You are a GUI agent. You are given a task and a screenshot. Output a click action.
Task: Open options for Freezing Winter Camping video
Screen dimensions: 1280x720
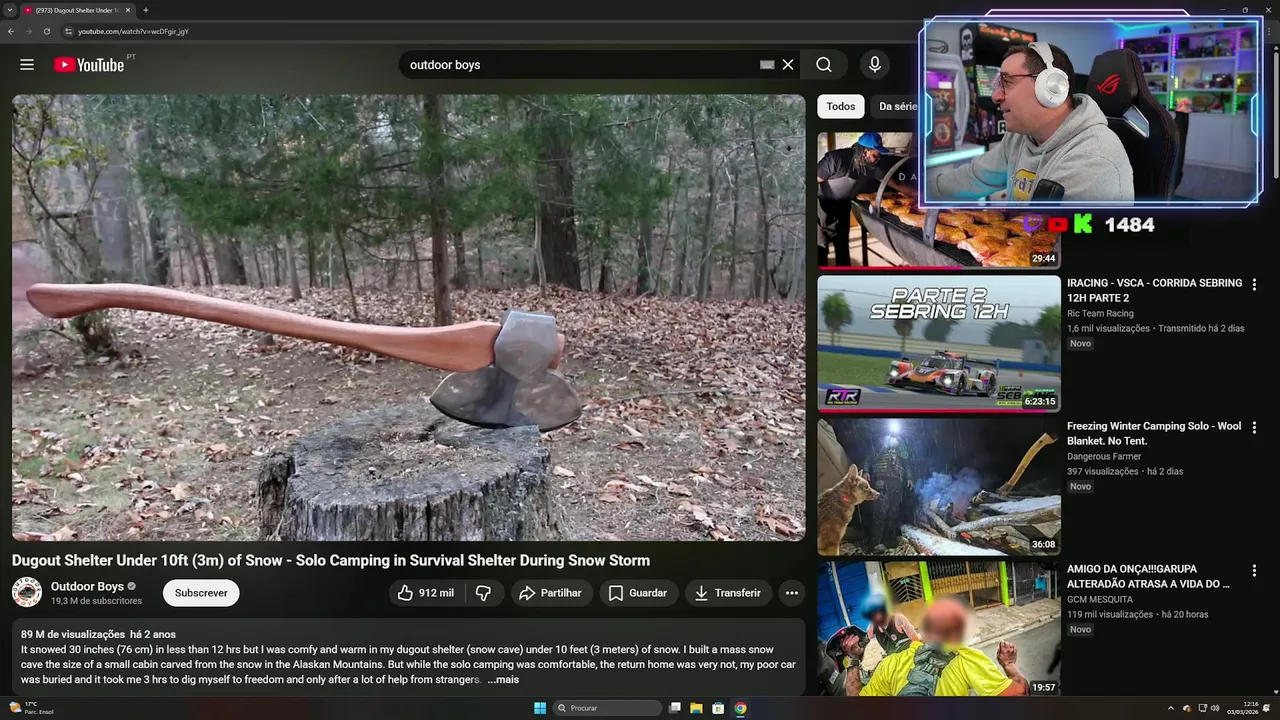(1254, 428)
